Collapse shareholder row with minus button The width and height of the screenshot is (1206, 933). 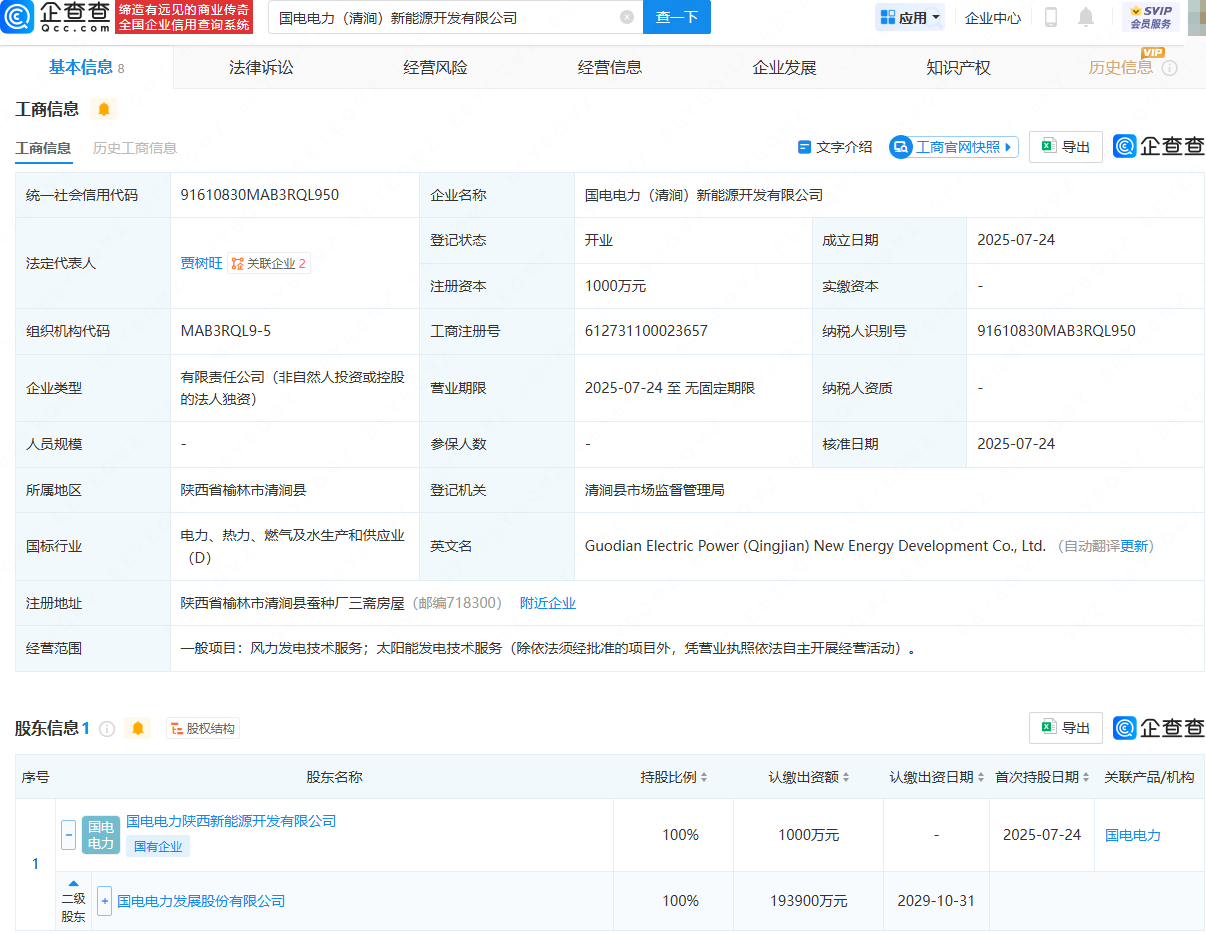(68, 835)
